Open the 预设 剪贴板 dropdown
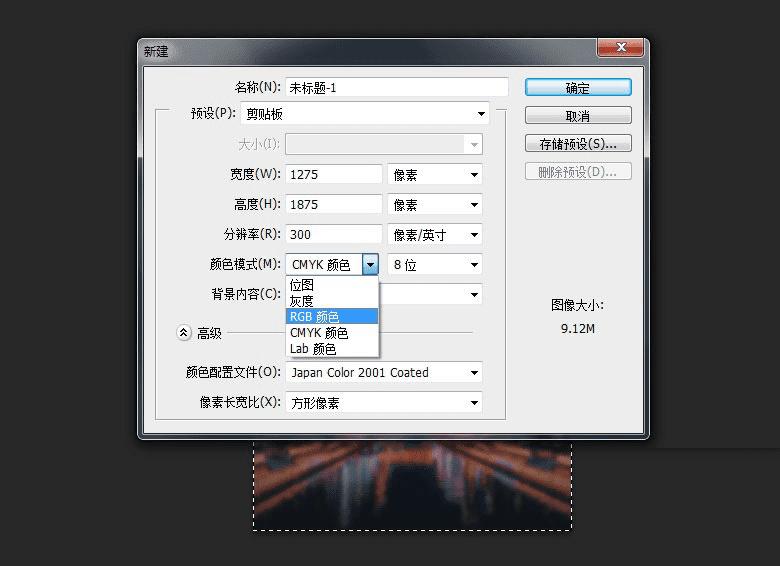The image size is (780, 566). coord(365,114)
